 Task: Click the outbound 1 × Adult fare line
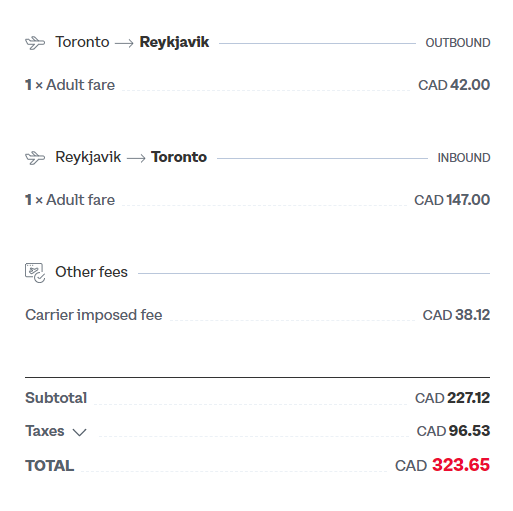[x=257, y=85]
